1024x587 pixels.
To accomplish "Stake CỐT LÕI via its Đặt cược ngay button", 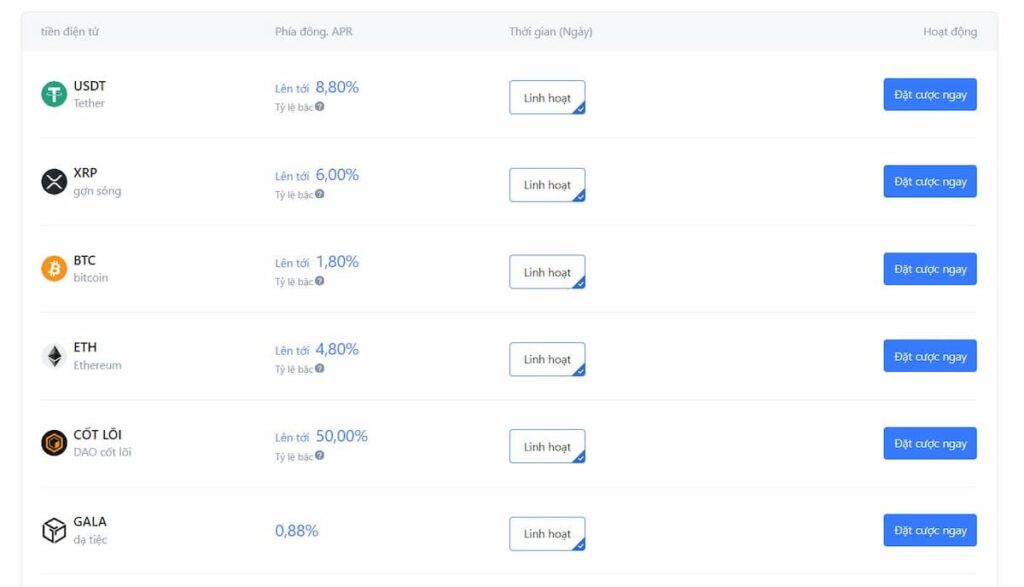I will click(929, 443).
